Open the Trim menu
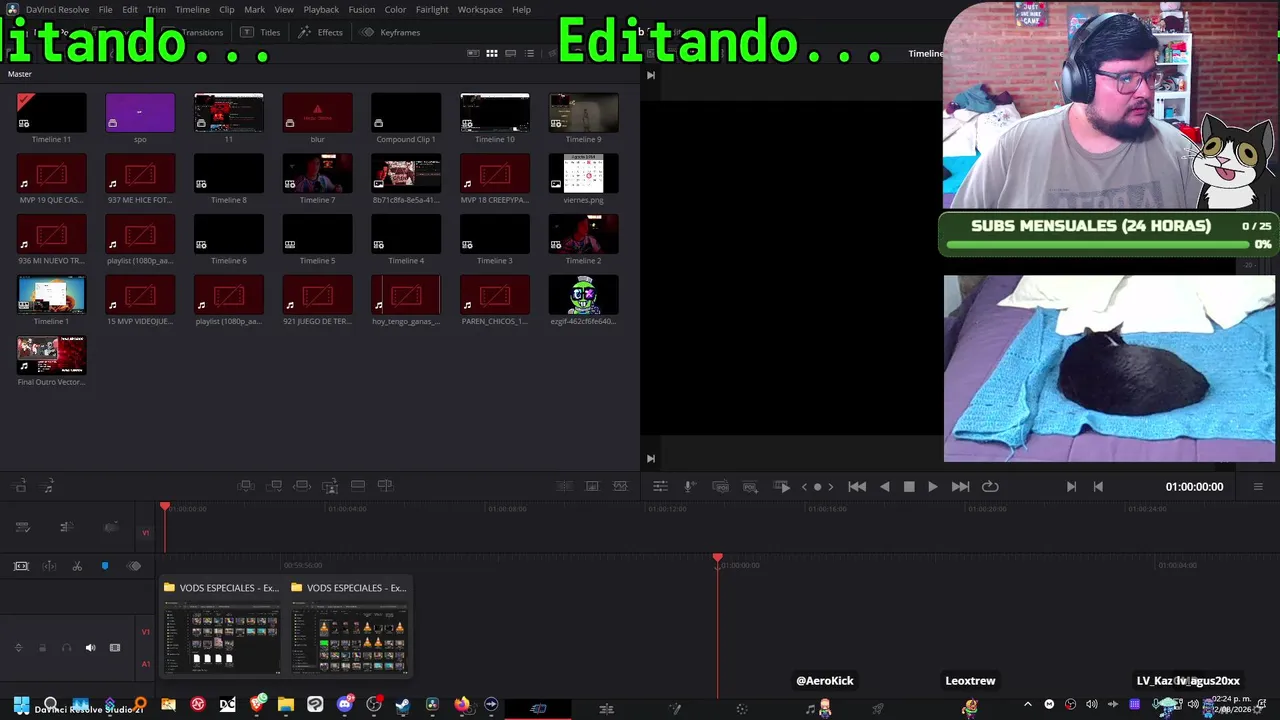This screenshot has width=1280, height=720. pyautogui.click(x=156, y=10)
